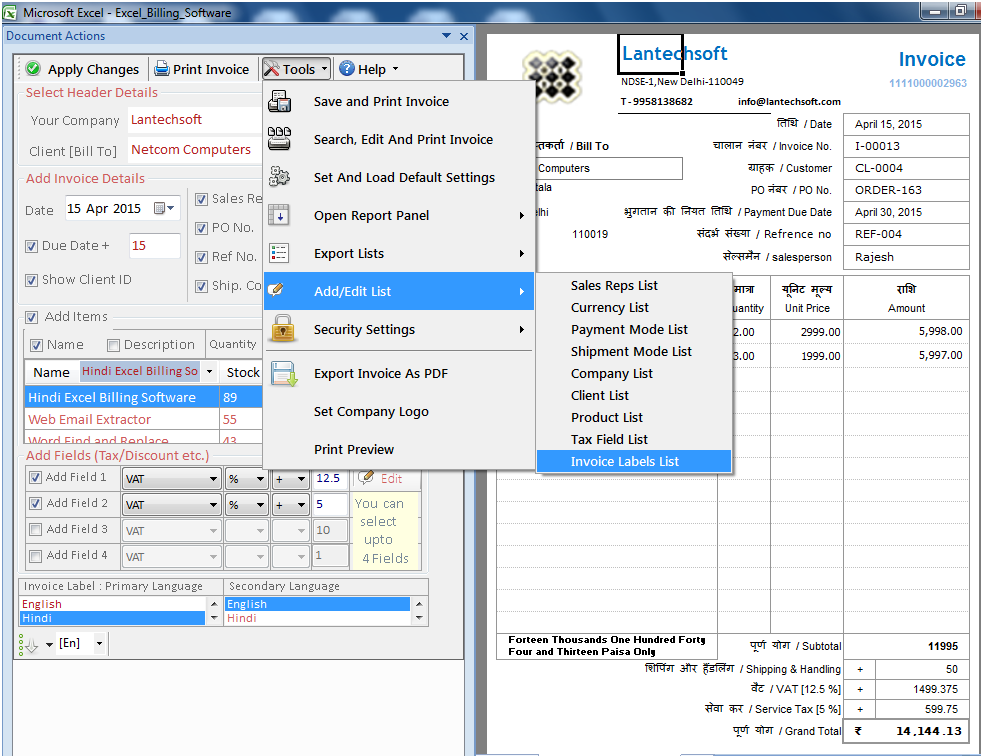Click the Your Company field Lantechsoft

click(x=194, y=120)
